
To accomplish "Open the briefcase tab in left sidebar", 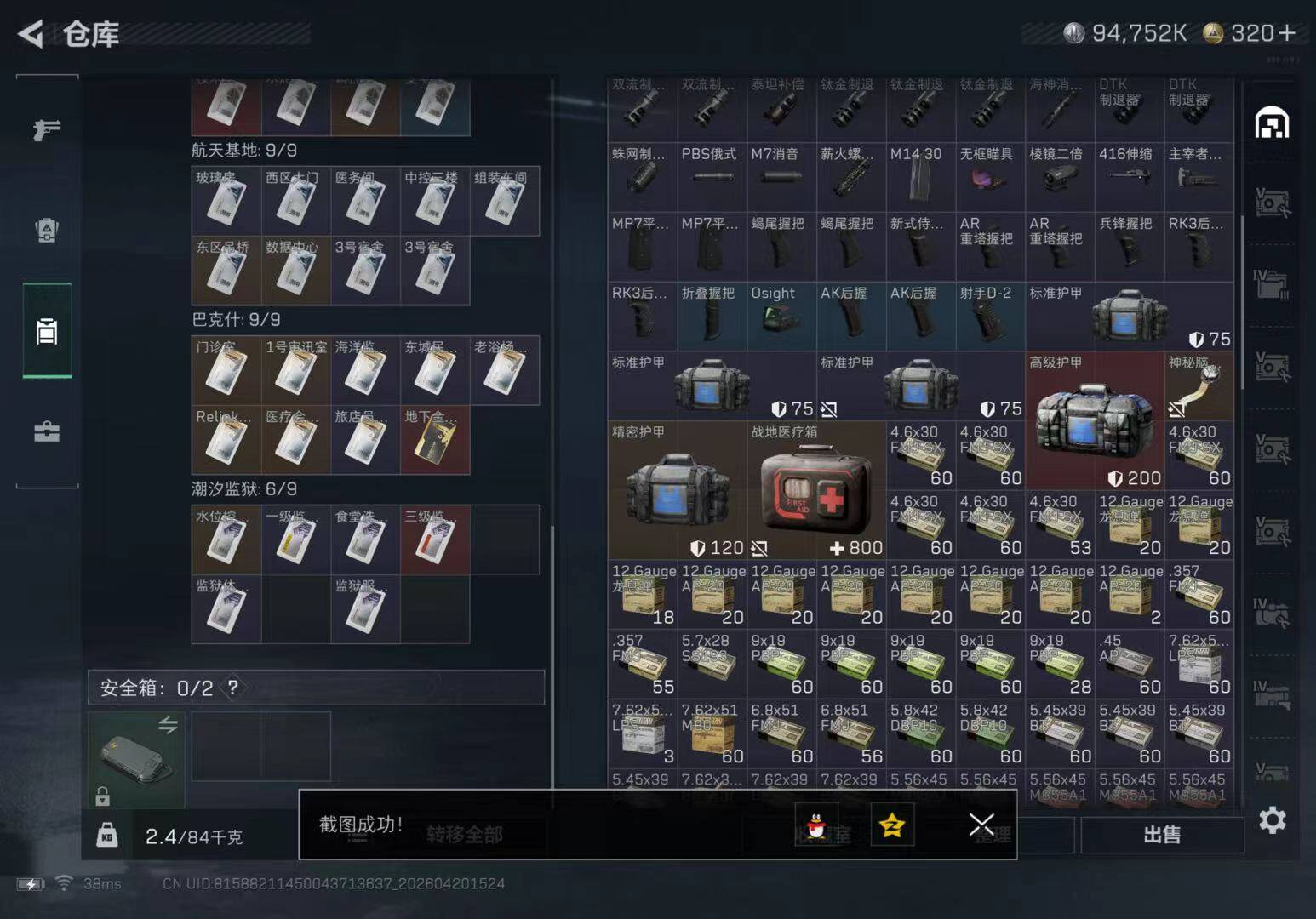I will coord(47,432).
